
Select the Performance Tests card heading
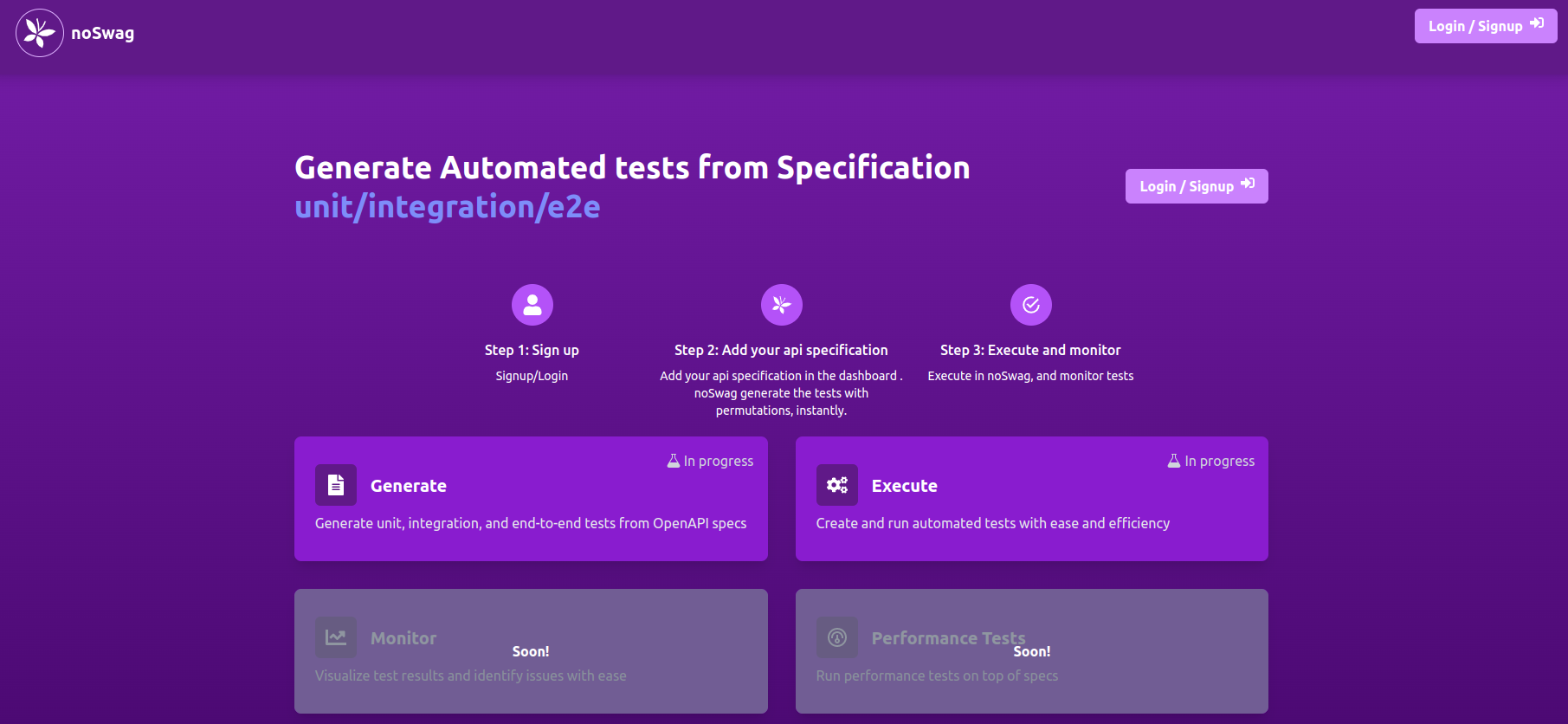(948, 638)
